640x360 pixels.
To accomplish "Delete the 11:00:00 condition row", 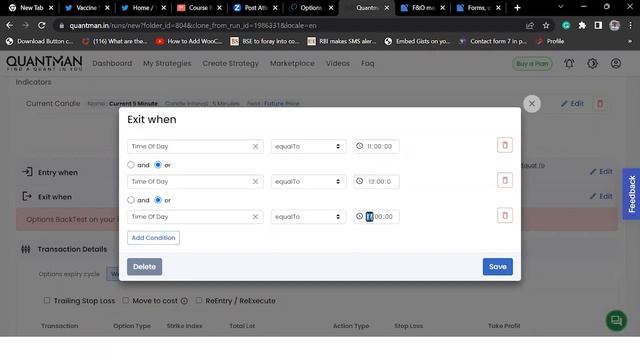I will pyautogui.click(x=504, y=145).
